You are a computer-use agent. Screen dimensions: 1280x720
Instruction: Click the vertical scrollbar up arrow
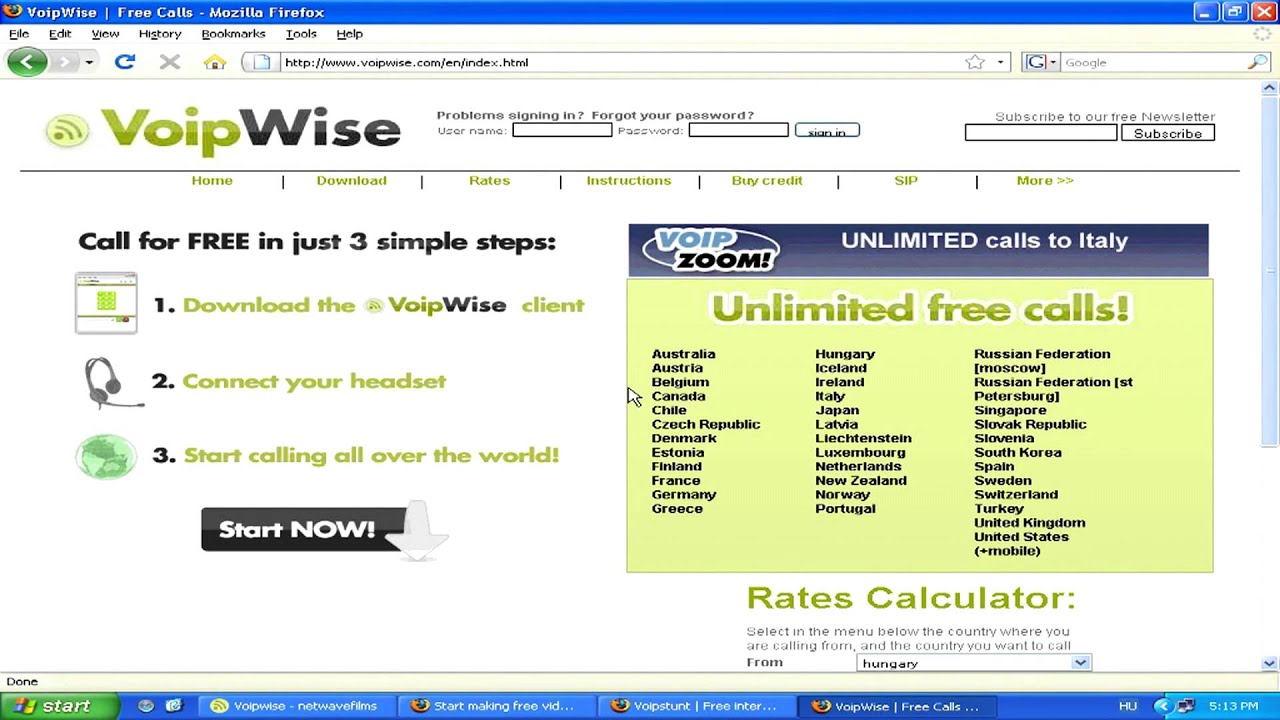(x=1269, y=88)
